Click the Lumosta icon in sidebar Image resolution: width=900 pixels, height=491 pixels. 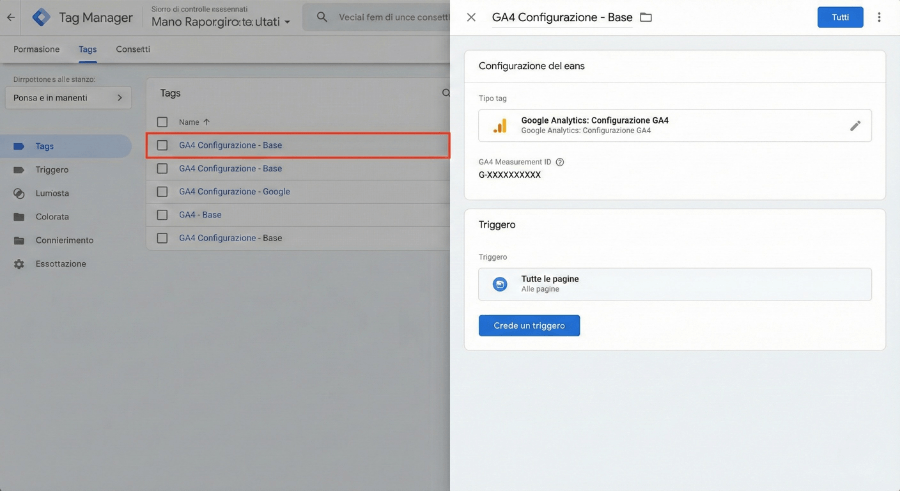[19, 194]
